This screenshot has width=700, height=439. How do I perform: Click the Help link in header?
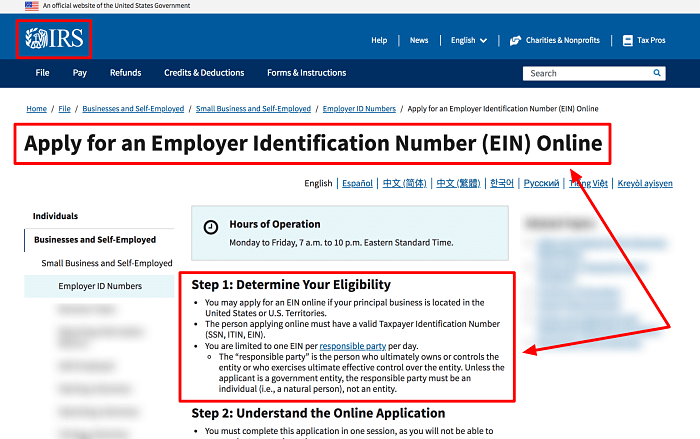coord(379,40)
